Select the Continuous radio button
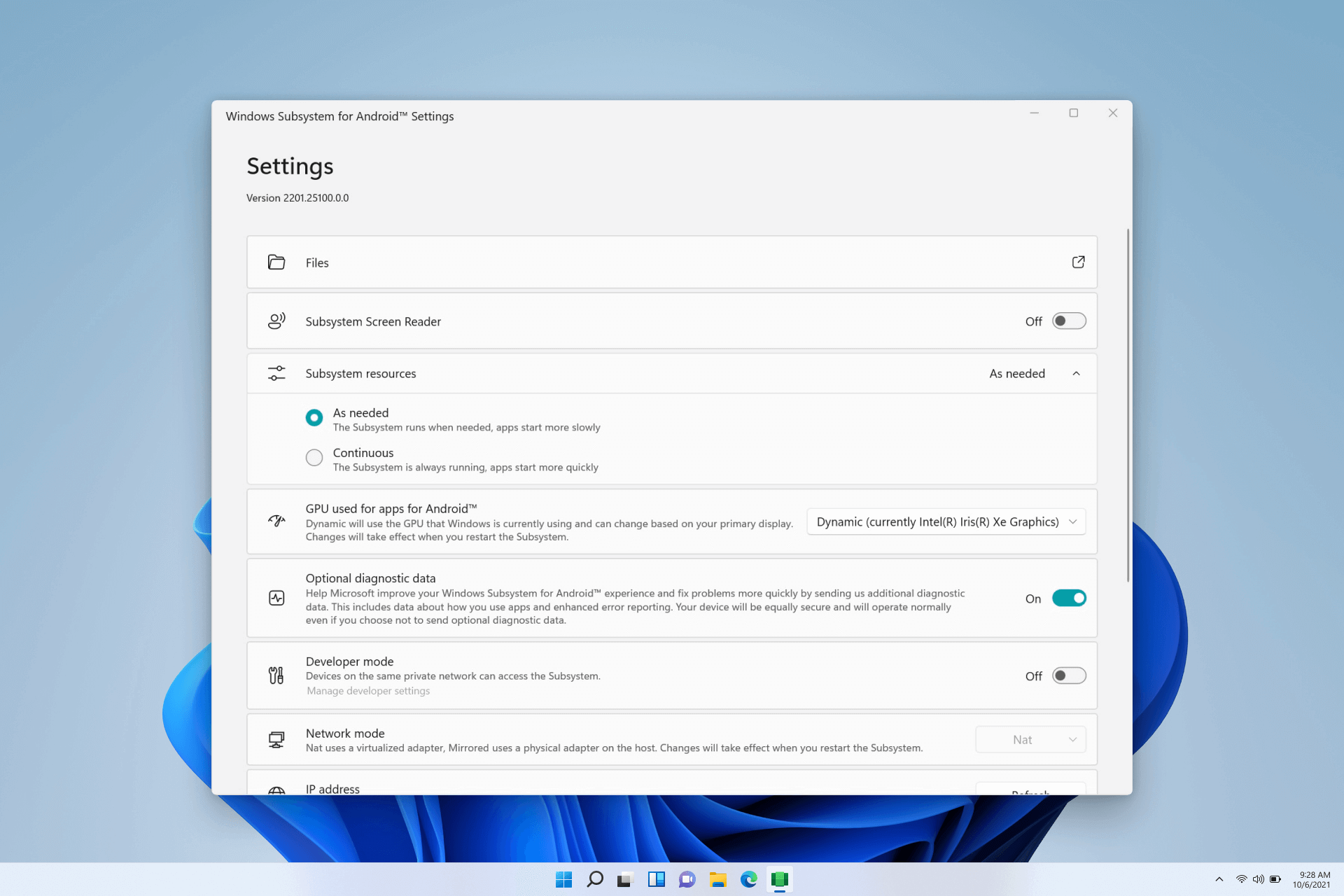This screenshot has width=1344, height=896. (x=314, y=458)
